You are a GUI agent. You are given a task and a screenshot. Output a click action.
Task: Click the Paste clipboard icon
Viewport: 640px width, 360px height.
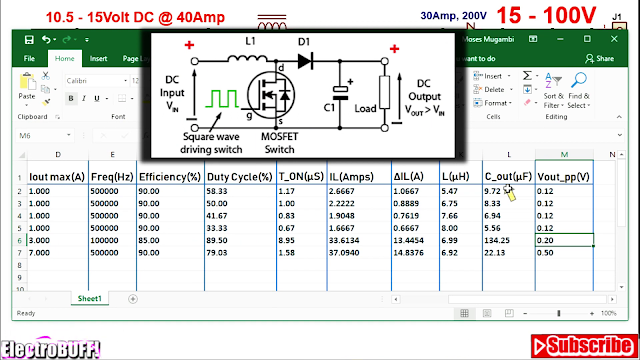(x=27, y=81)
